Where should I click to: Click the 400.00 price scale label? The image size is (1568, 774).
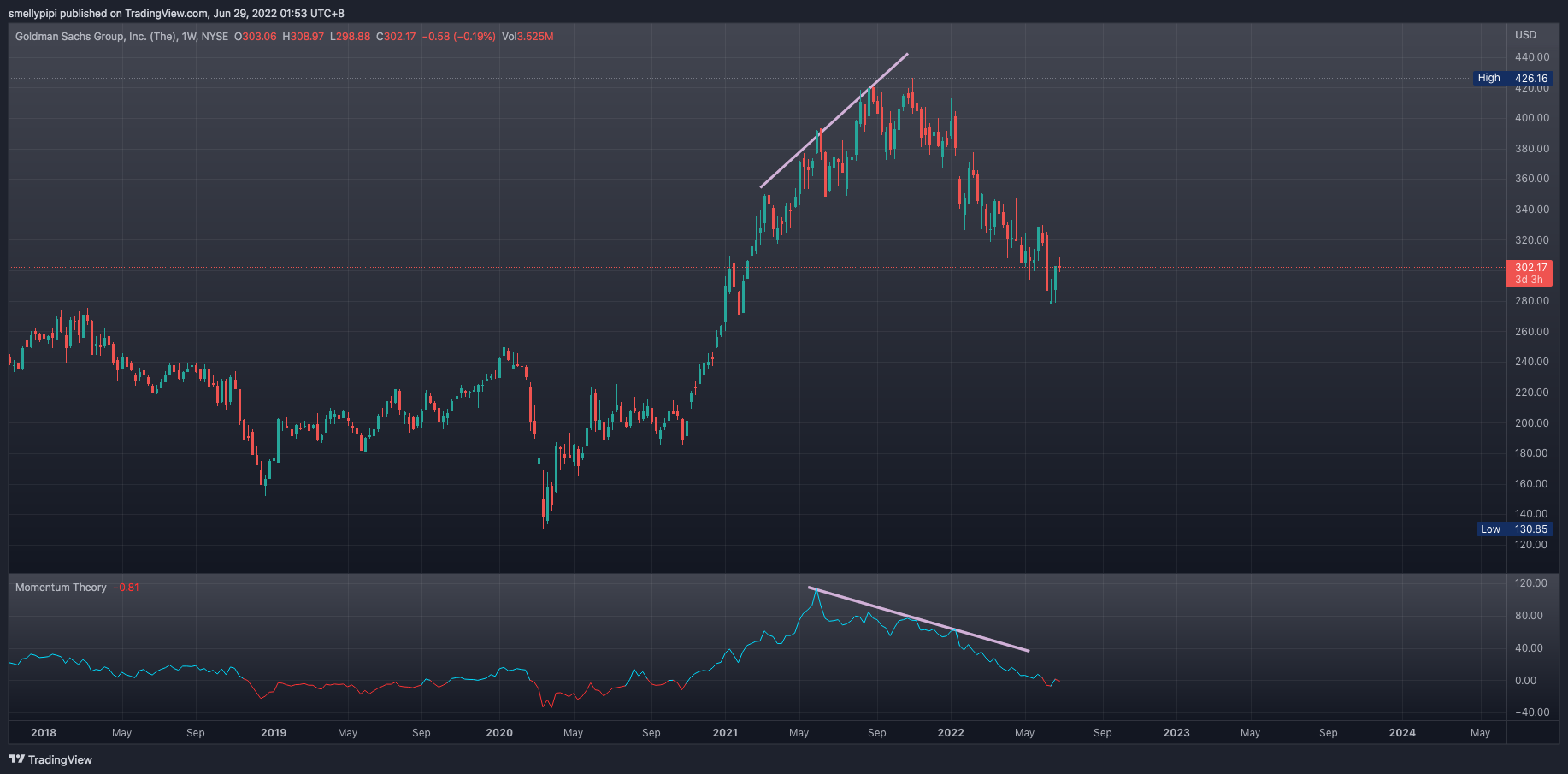pyautogui.click(x=1532, y=118)
